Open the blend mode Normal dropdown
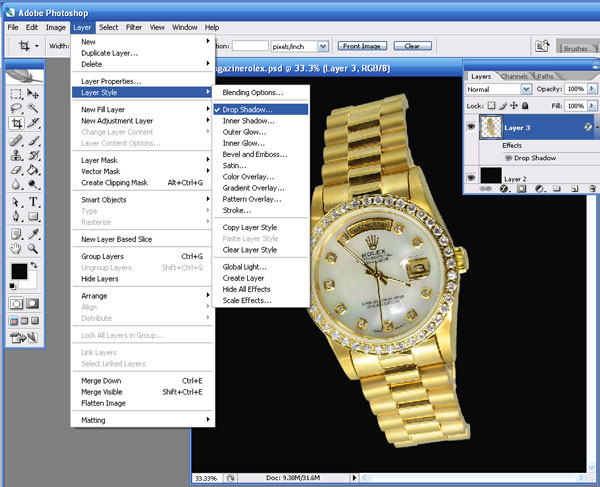 click(526, 89)
